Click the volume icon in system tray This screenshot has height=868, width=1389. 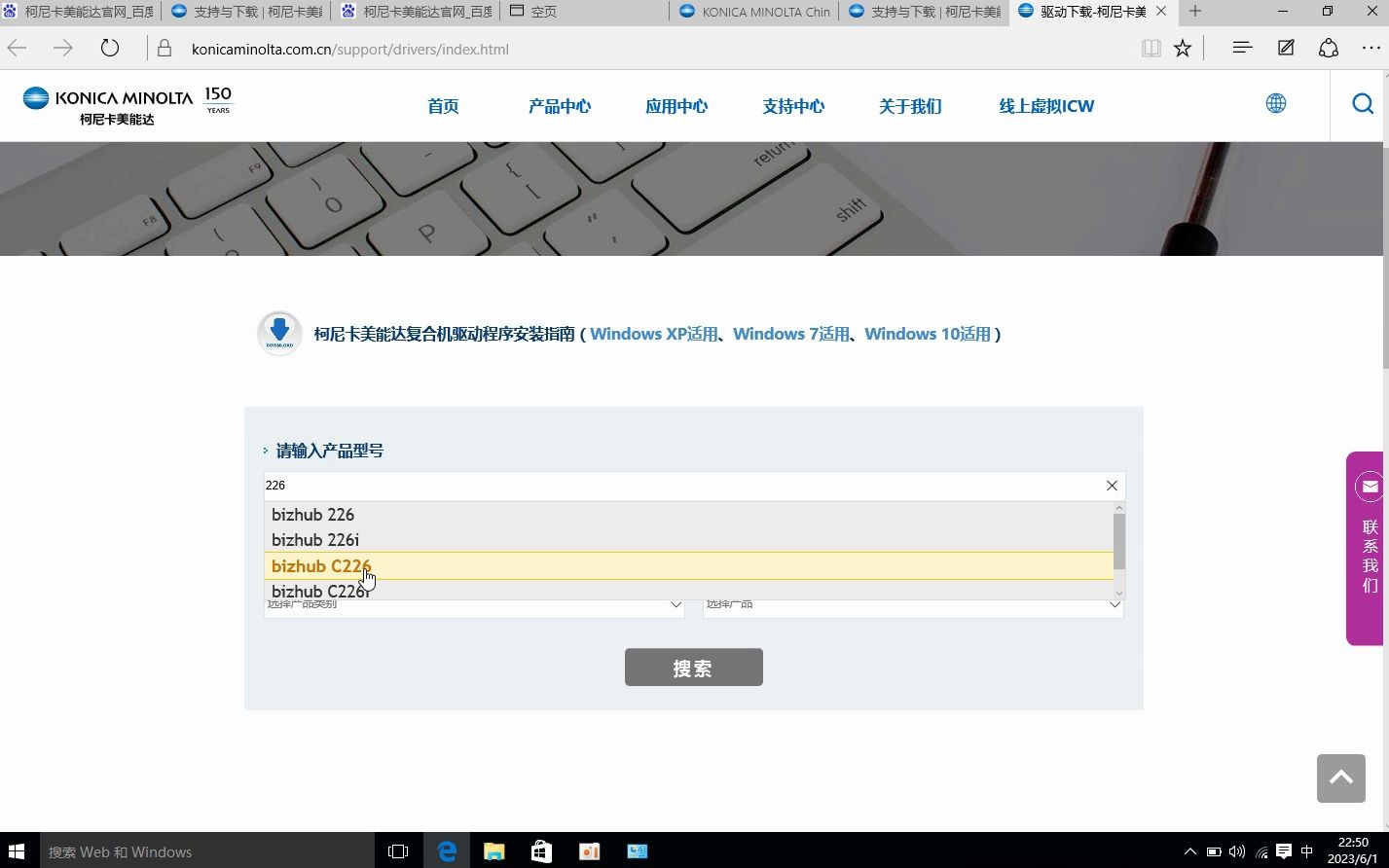click(x=1237, y=851)
